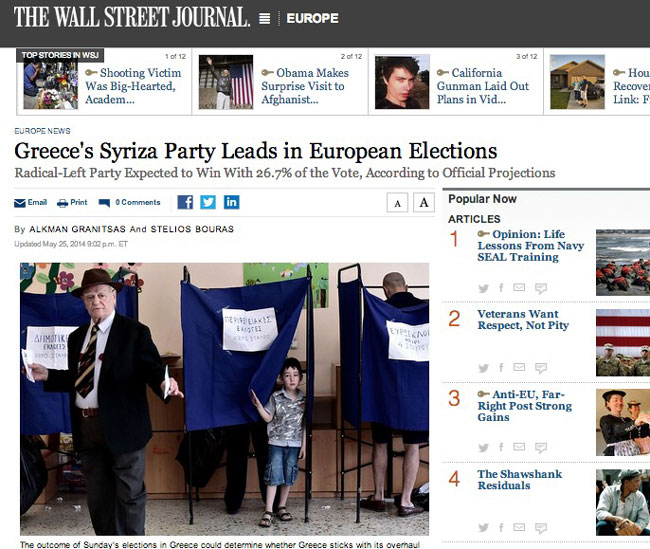The height and width of the screenshot is (549, 650).
Task: Email the Veterans Want Respect article
Action: pyautogui.click(x=519, y=367)
